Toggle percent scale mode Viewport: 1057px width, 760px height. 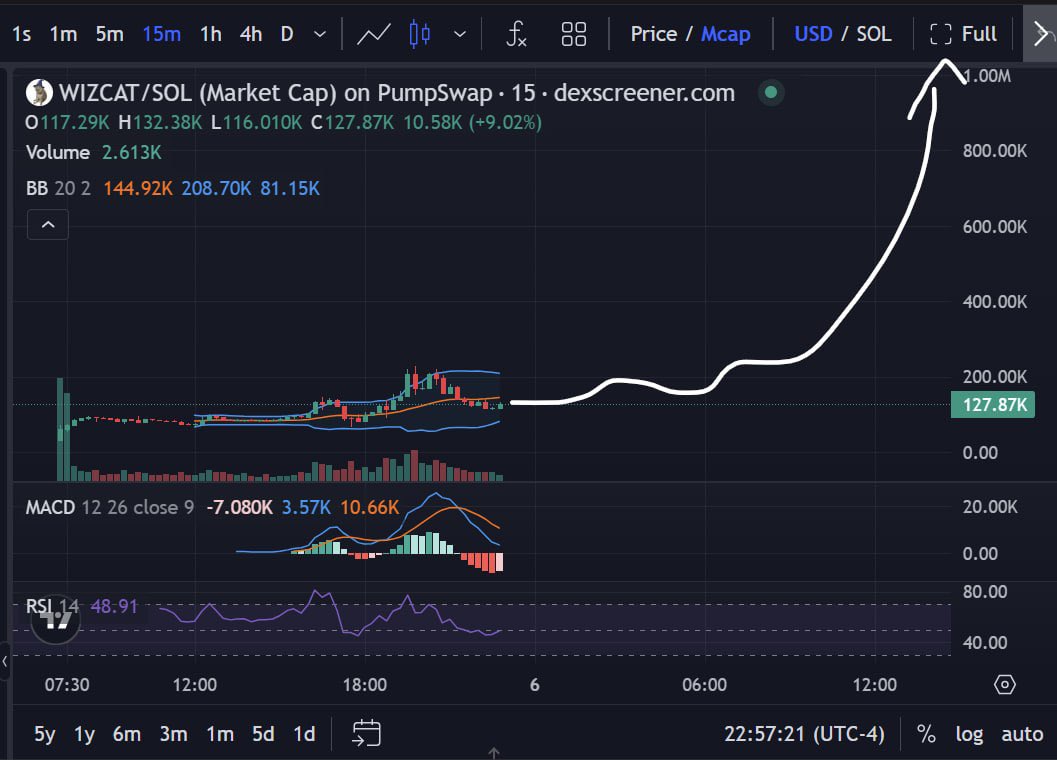pyautogui.click(x=926, y=734)
